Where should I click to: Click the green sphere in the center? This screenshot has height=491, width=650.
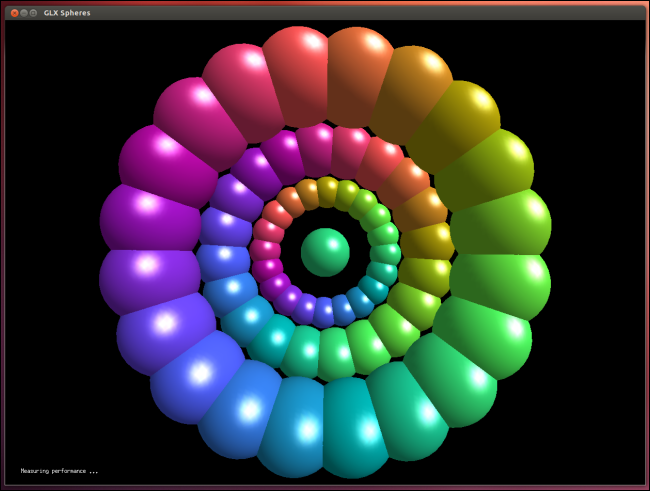pyautogui.click(x=325, y=252)
